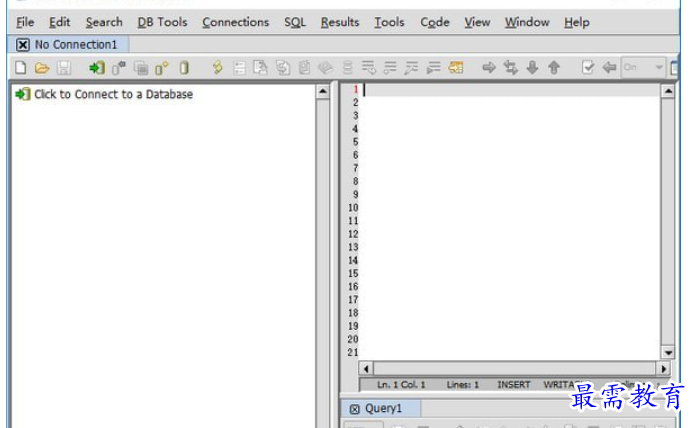Click the query editor scrollbar up arrow

click(x=668, y=92)
